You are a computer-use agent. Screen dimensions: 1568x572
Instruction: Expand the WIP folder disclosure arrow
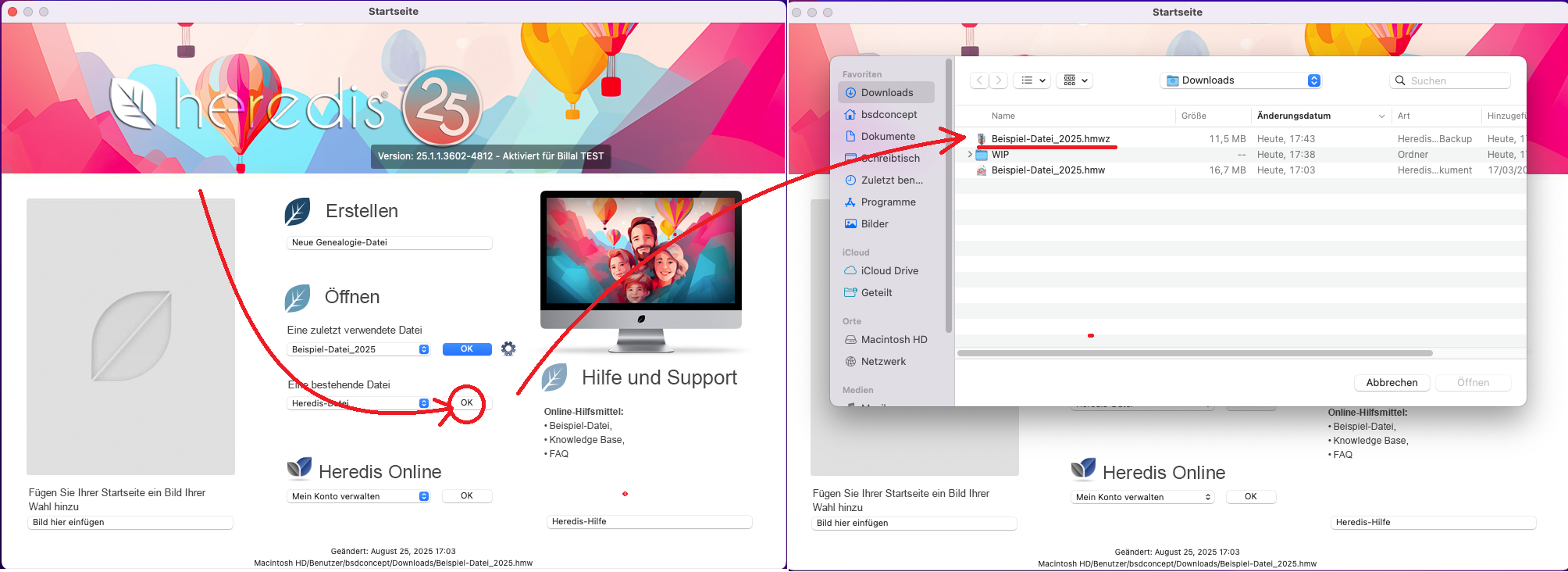tap(970, 155)
